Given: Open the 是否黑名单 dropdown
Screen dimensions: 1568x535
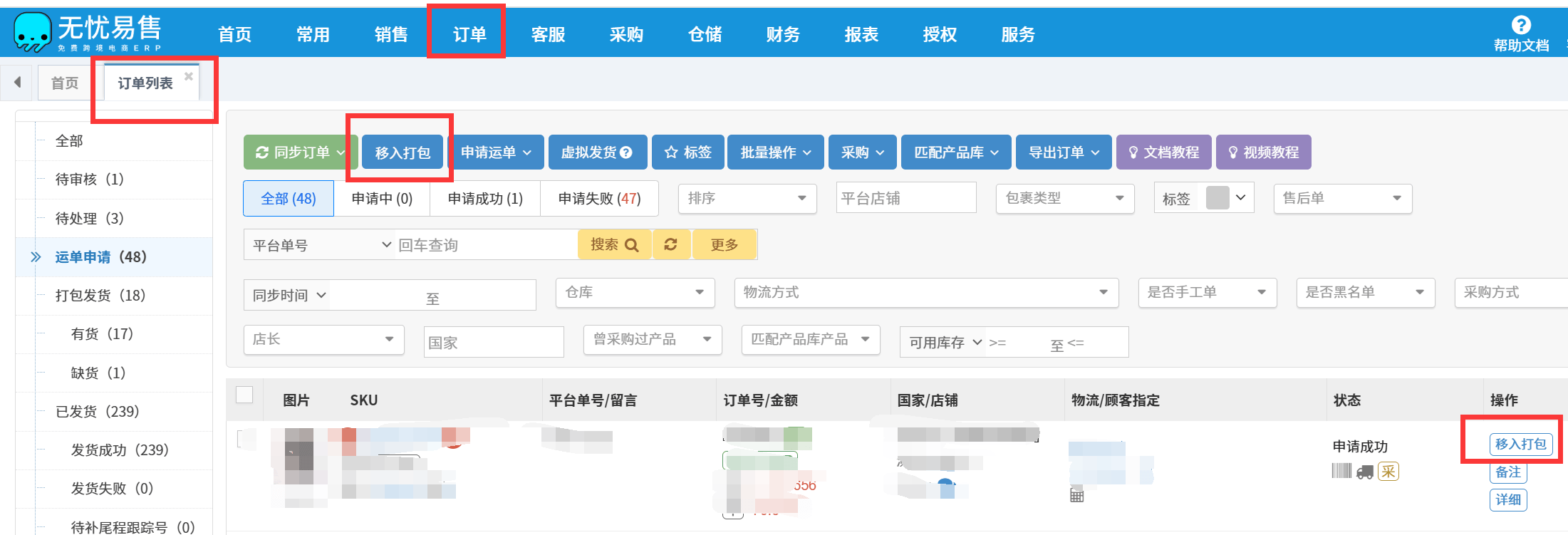Looking at the screenshot, I should (1366, 293).
